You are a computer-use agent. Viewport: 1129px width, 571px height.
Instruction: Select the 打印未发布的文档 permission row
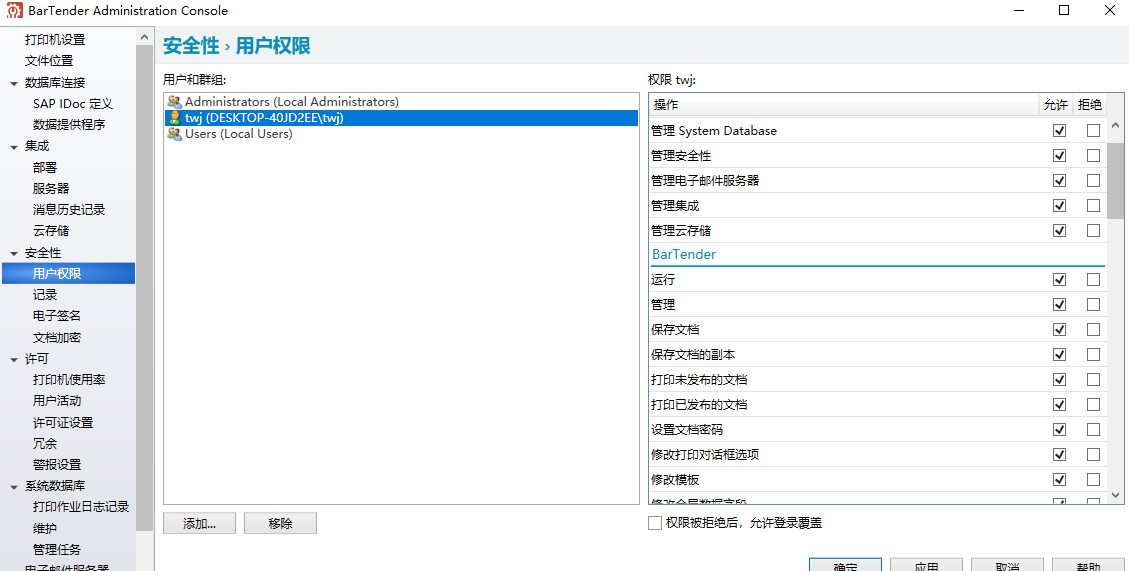point(877,379)
